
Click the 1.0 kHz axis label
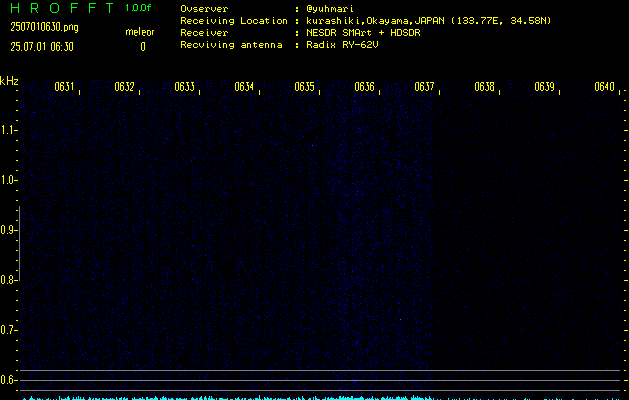(8, 180)
